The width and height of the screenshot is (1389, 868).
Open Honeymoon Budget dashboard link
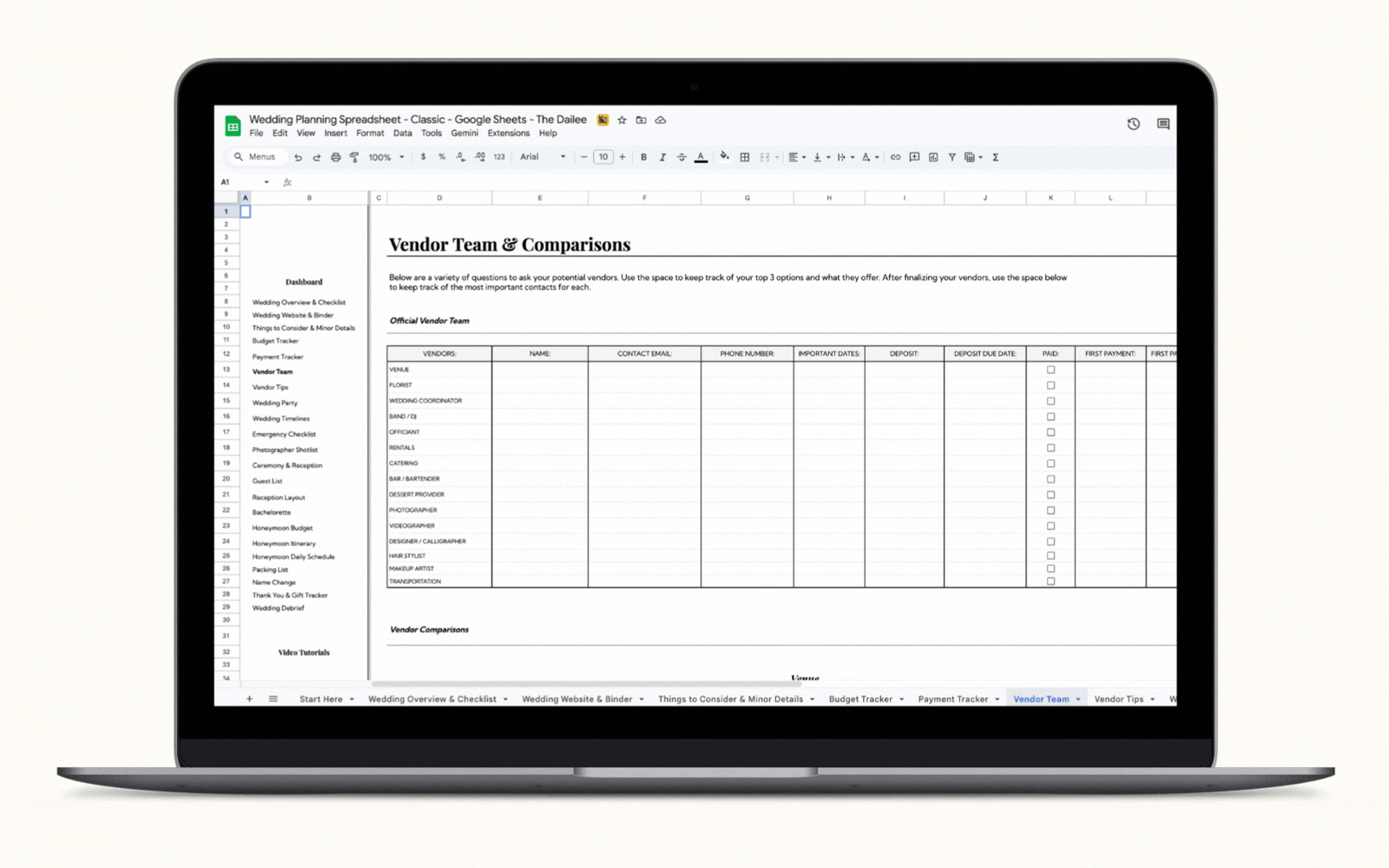tap(282, 528)
